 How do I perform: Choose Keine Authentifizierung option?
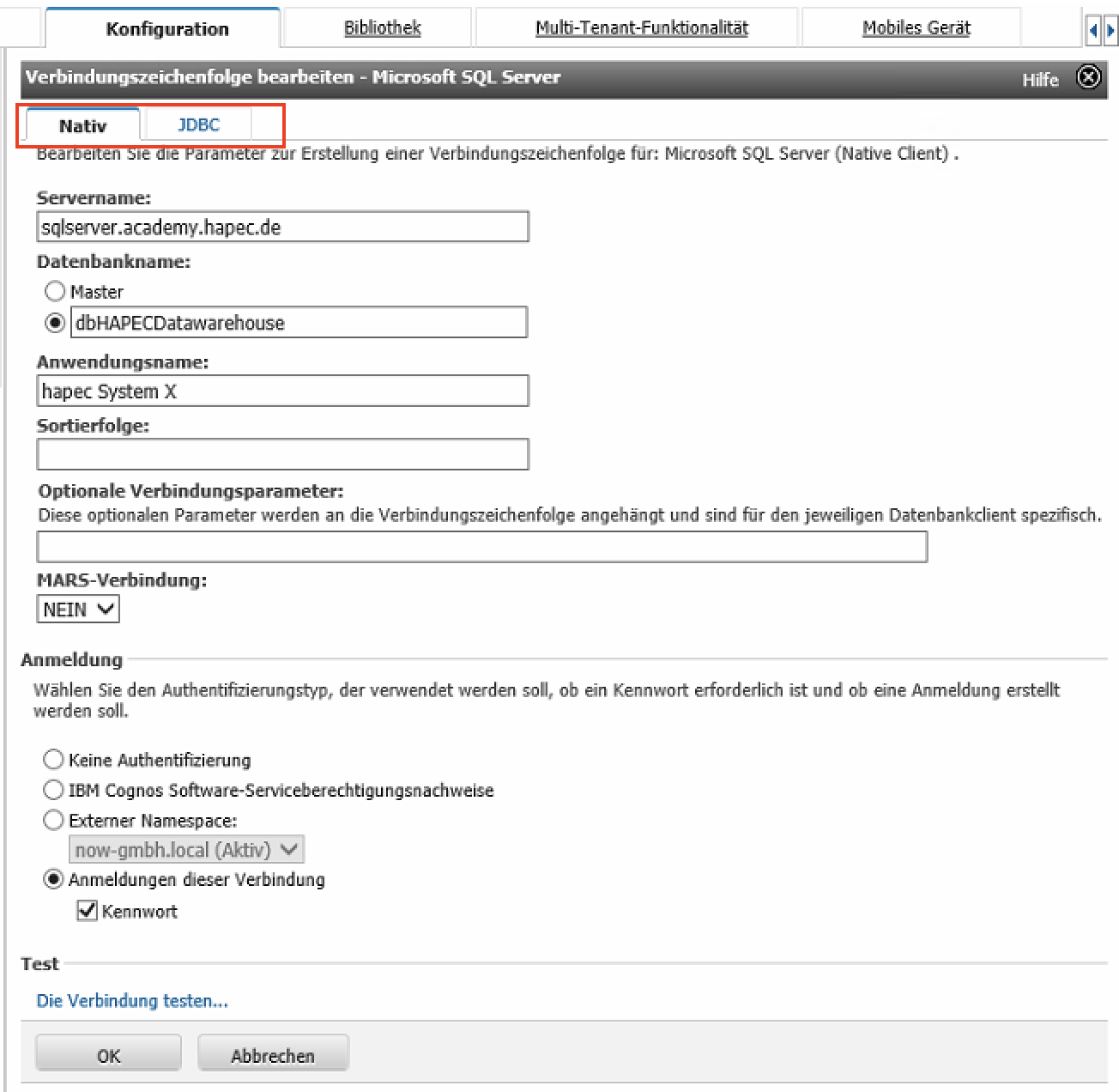pyautogui.click(x=53, y=760)
